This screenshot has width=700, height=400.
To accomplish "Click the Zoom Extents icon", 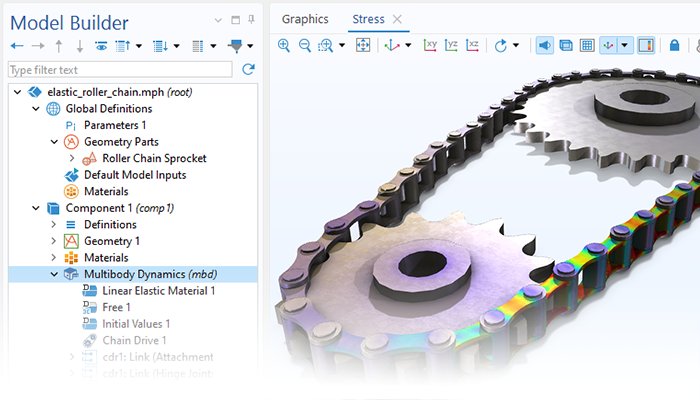I will (x=363, y=45).
